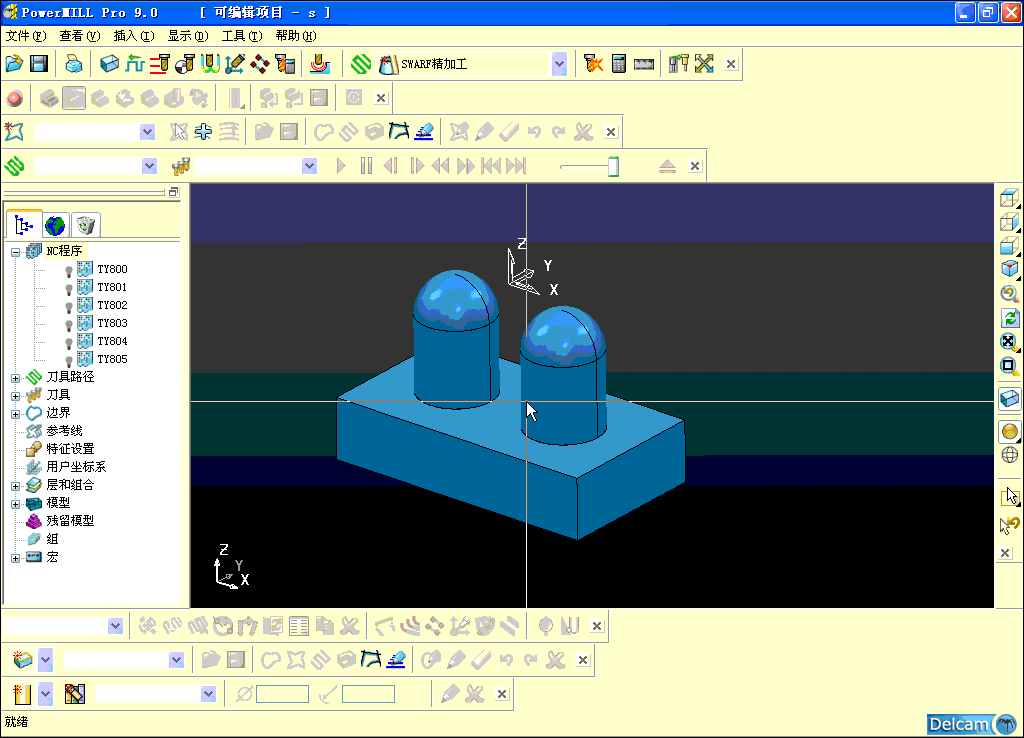Select the shaded view icon
Viewport: 1024px width, 738px height.
pyautogui.click(x=1010, y=431)
